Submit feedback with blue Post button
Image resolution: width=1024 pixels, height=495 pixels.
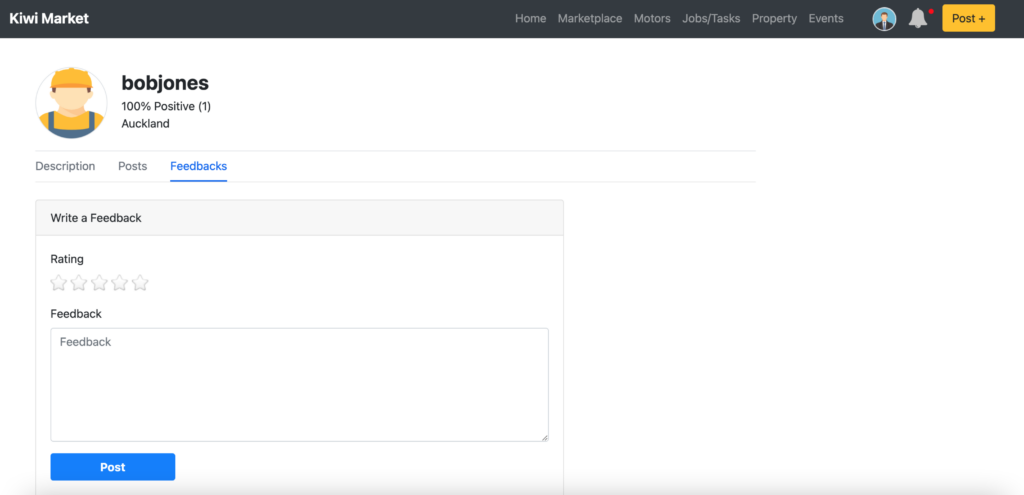tap(113, 467)
